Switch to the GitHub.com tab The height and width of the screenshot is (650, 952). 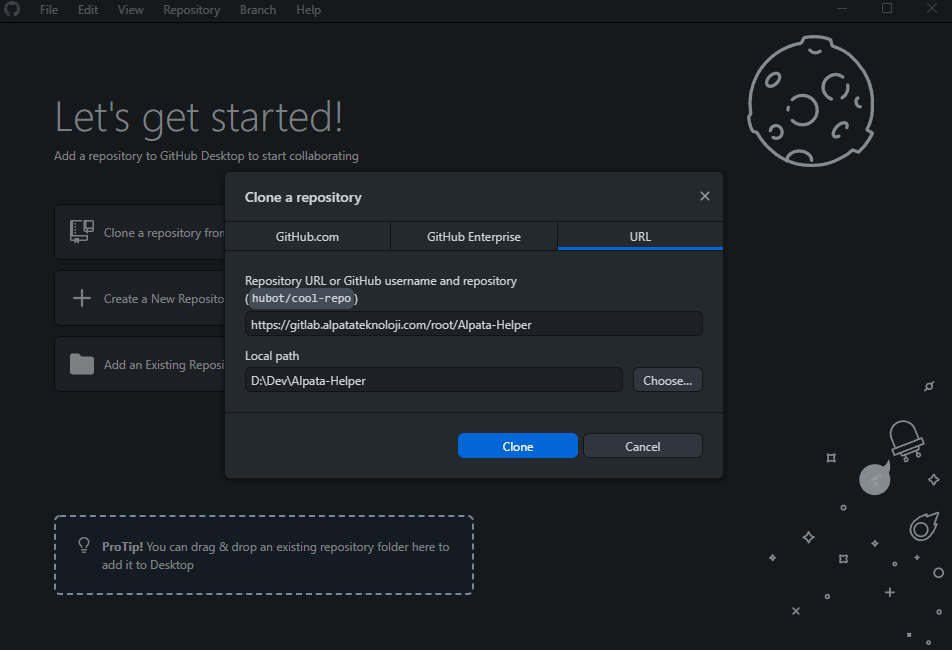(x=307, y=237)
